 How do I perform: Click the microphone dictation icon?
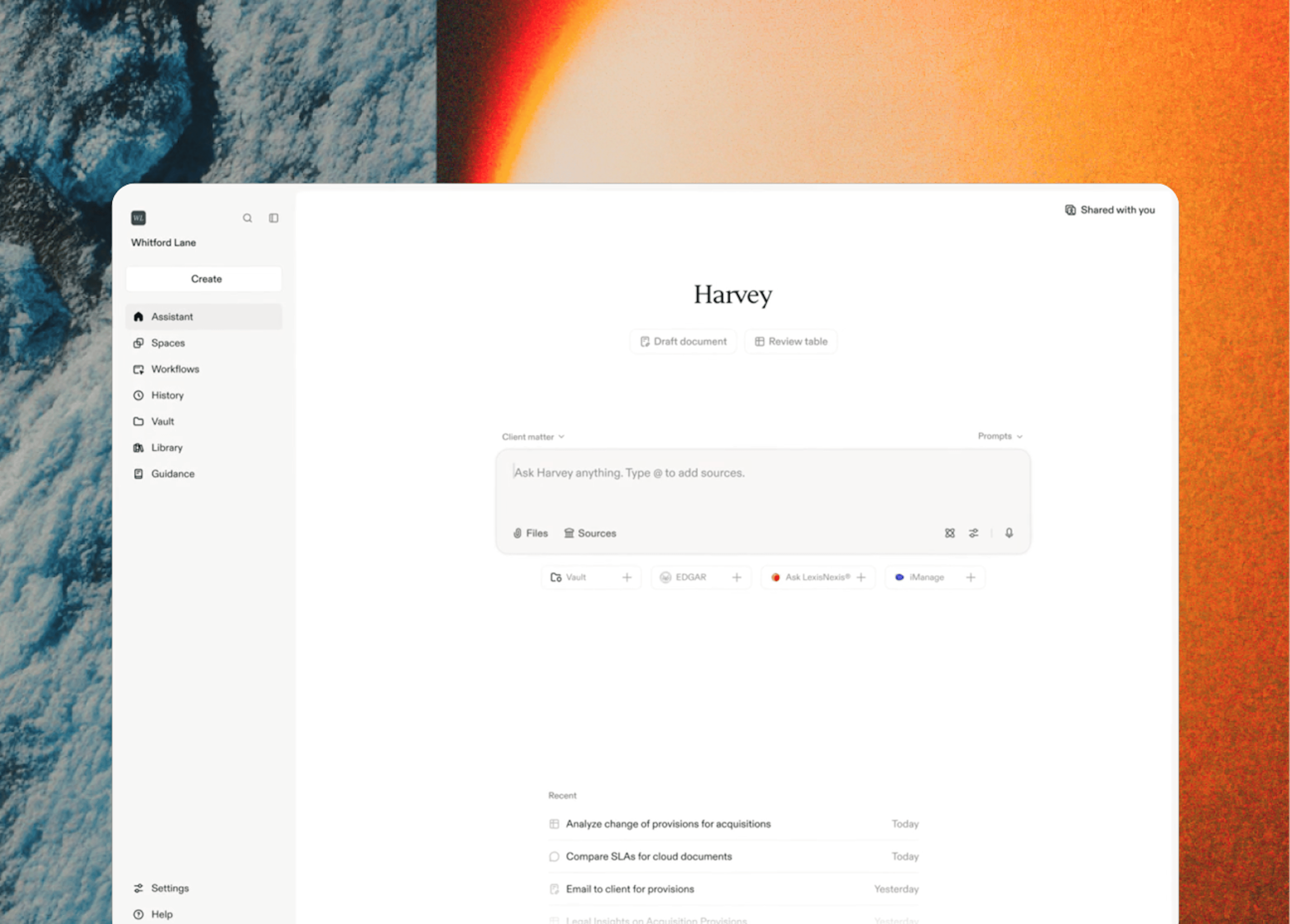[x=1008, y=533]
